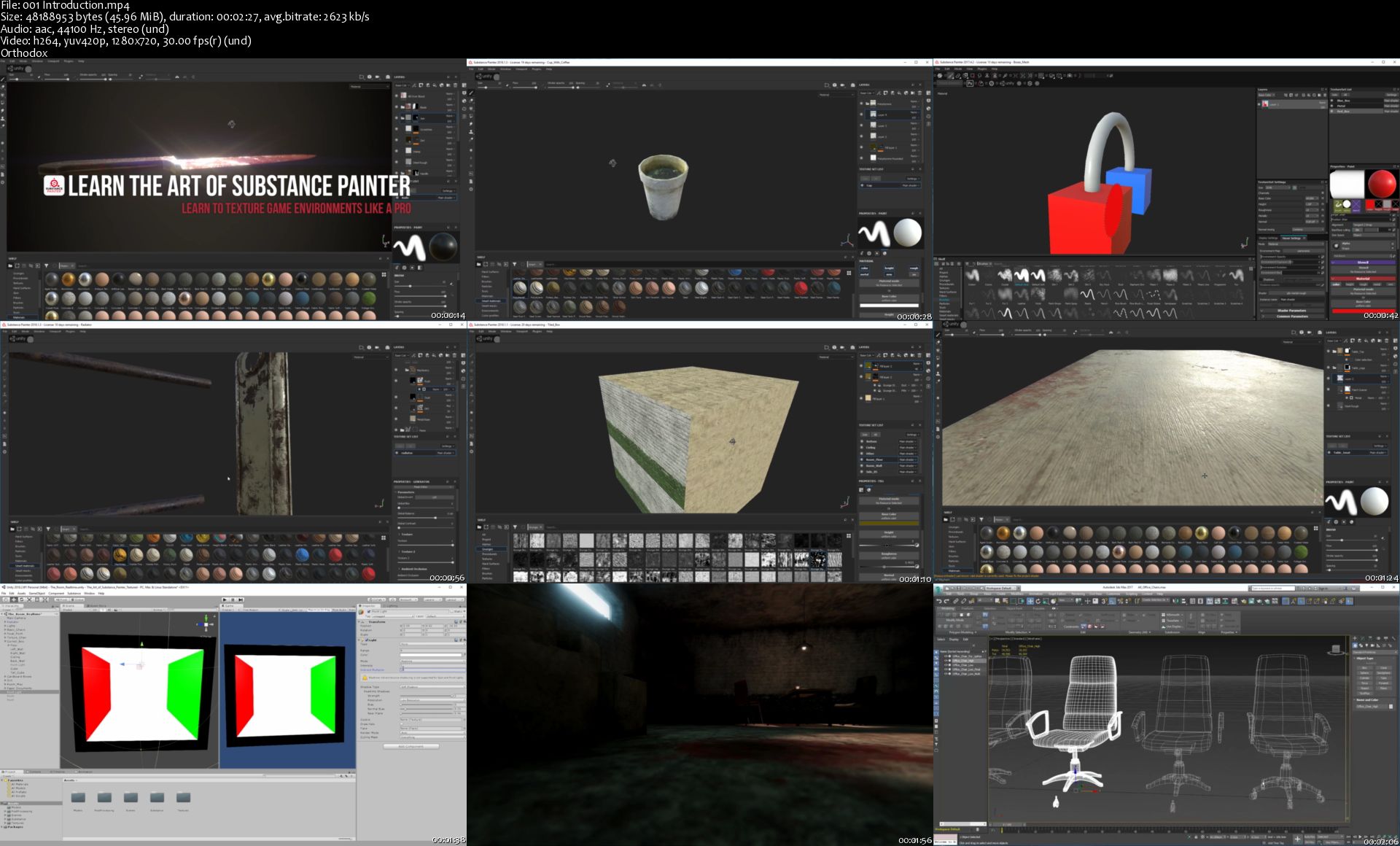Image resolution: width=1400 pixels, height=846 pixels.
Task: Open Create panel plus icon in 3ds Max
Action: (1355, 638)
